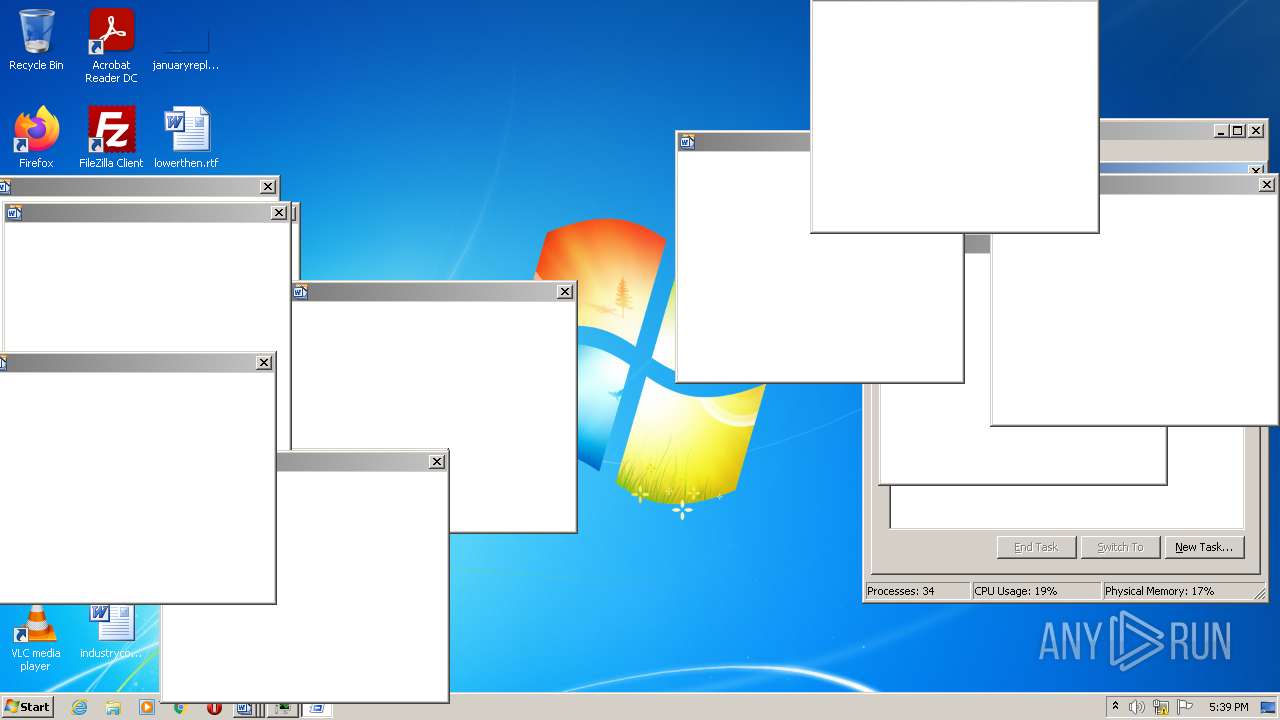The image size is (1280, 720).
Task: Switch to Task Manager taskbar button
Action: 283,708
